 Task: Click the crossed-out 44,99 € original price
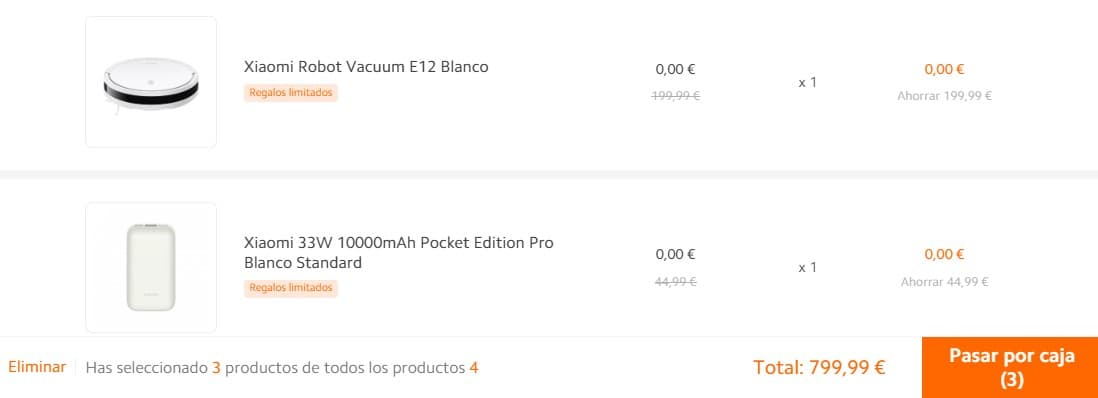coord(676,282)
